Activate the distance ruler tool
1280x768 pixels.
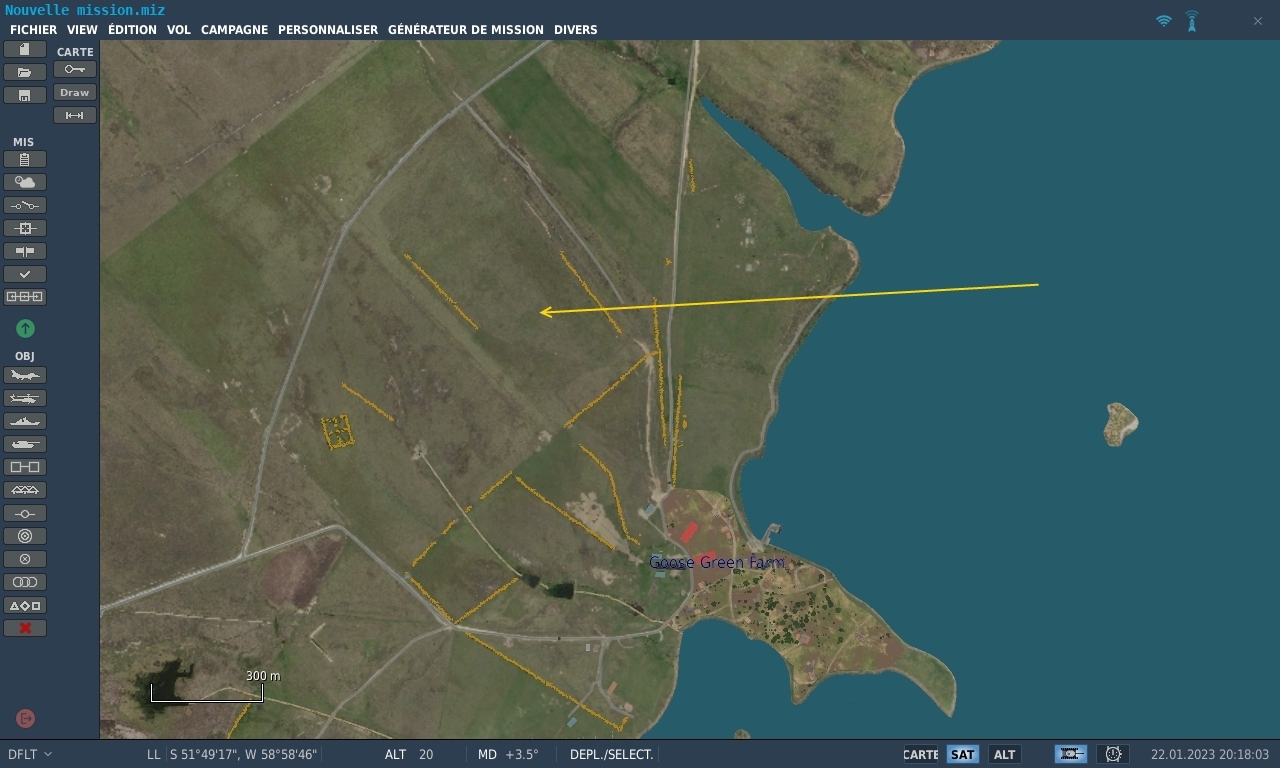click(x=75, y=115)
